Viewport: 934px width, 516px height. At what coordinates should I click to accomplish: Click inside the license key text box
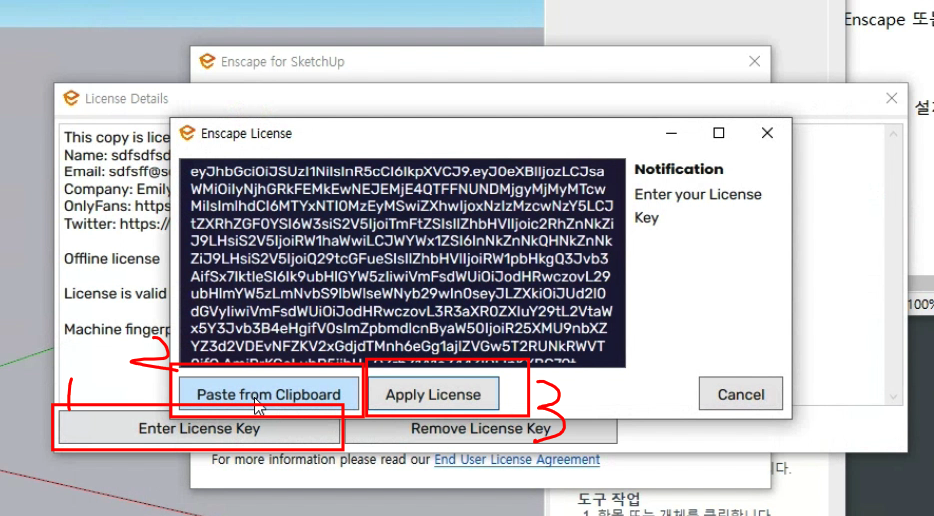(402, 263)
